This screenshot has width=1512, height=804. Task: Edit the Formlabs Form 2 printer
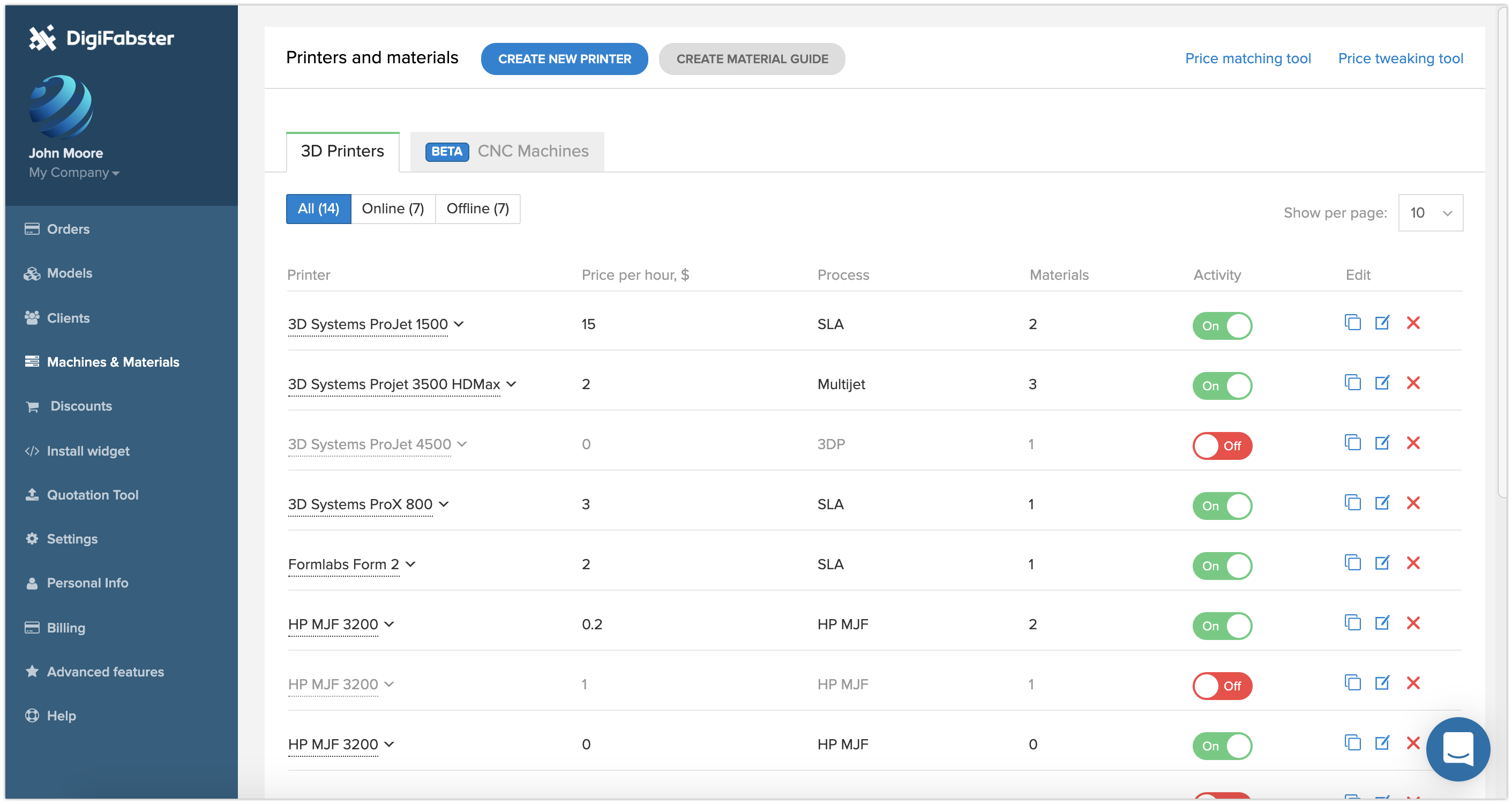click(x=1382, y=563)
